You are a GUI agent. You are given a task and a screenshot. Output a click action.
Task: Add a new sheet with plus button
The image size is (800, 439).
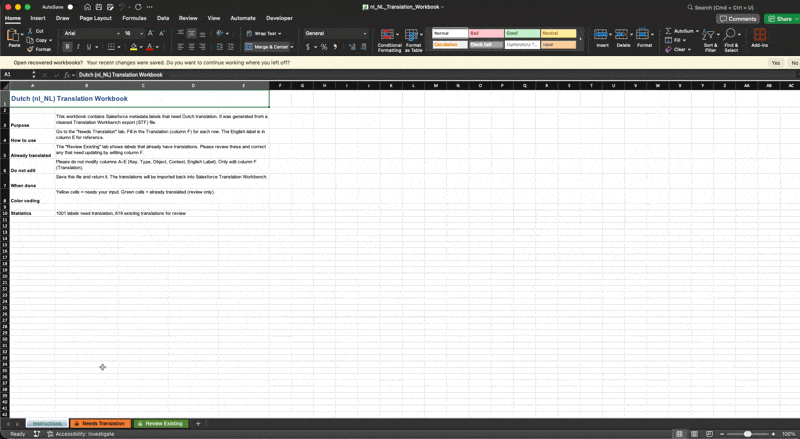[x=198, y=424]
